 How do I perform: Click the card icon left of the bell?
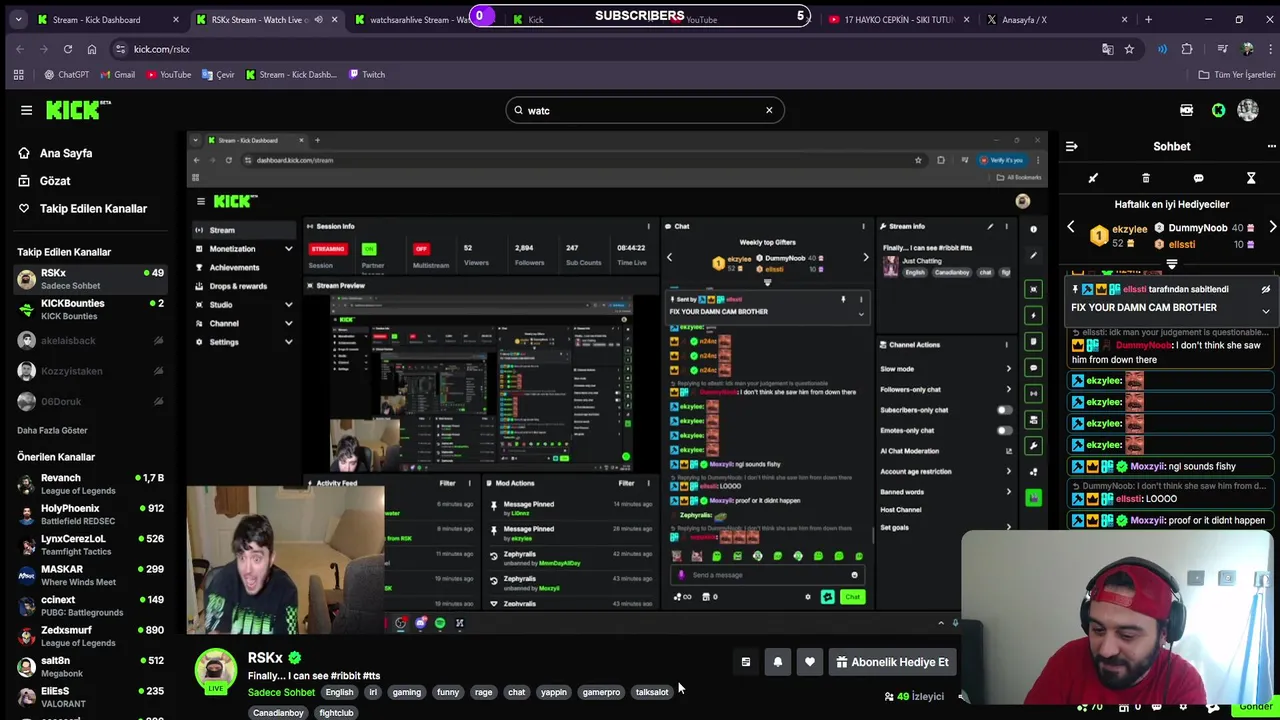pyautogui.click(x=745, y=662)
